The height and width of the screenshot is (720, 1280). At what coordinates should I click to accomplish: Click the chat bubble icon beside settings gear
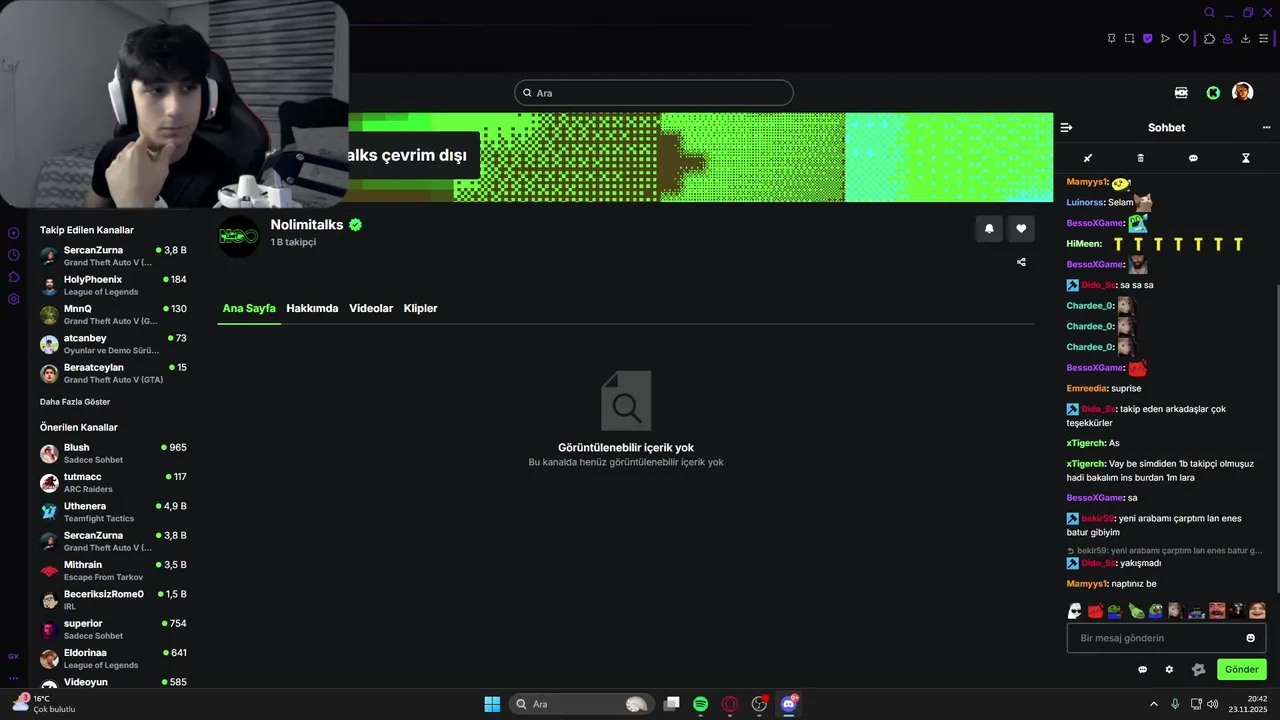[1143, 669]
